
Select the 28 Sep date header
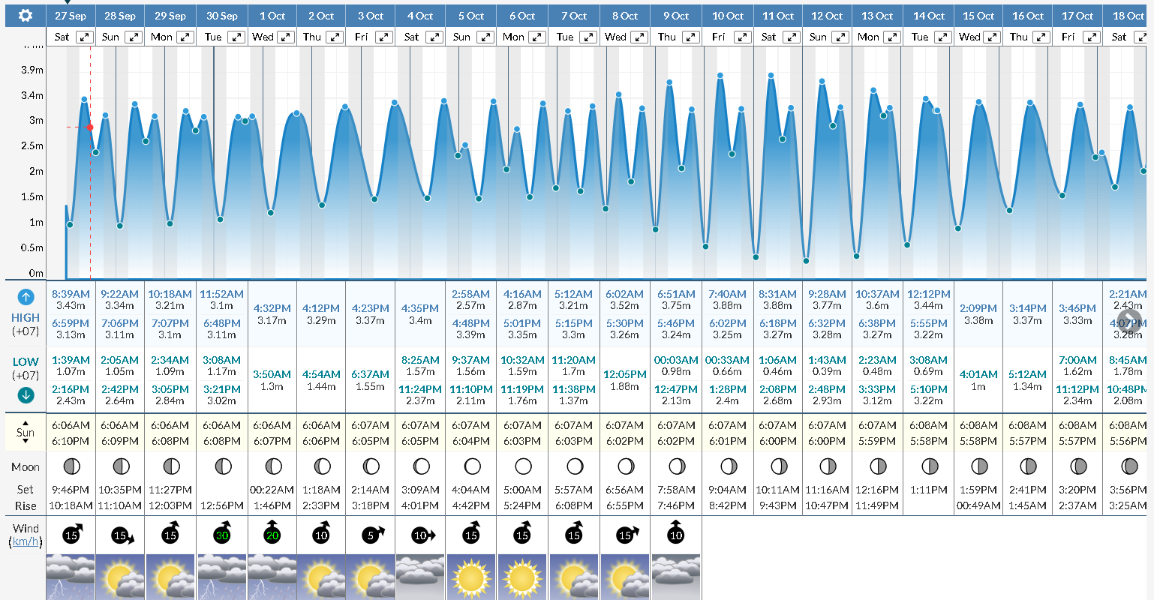point(120,16)
